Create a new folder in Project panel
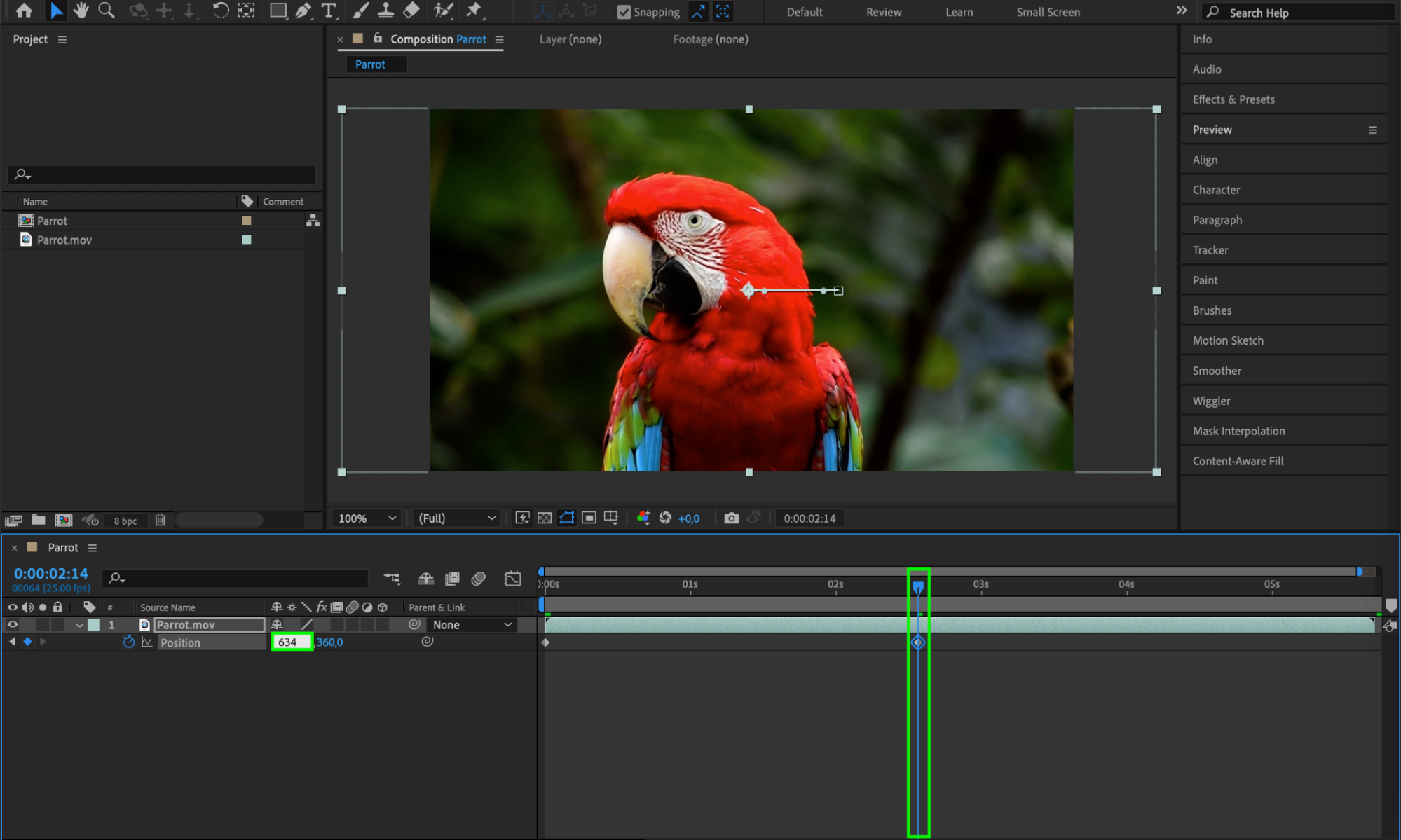The height and width of the screenshot is (840, 1401). pyautogui.click(x=39, y=520)
